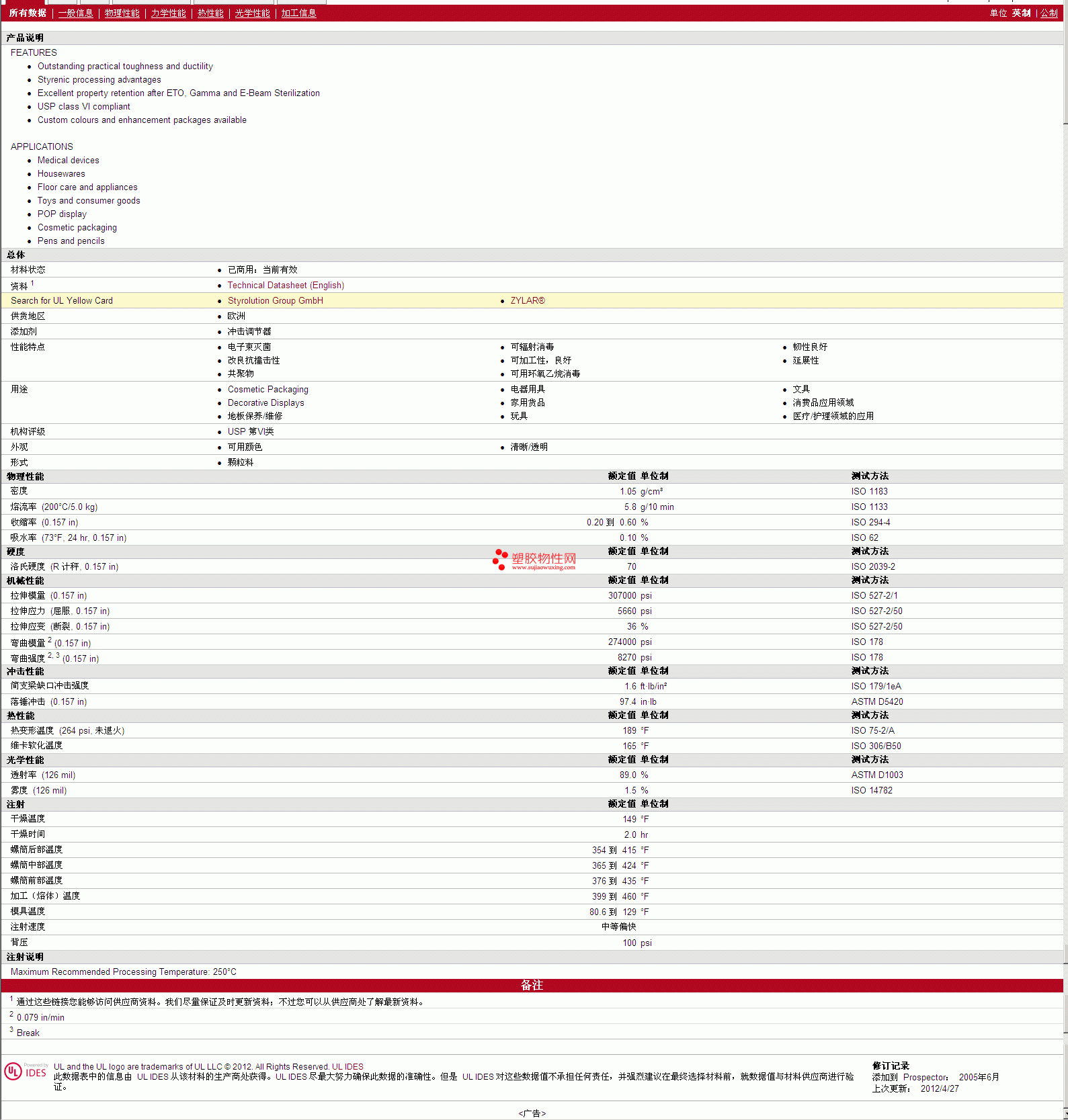The height and width of the screenshot is (1120, 1068).
Task: Select USP 第VI类 agency rating
Action: coord(251,432)
